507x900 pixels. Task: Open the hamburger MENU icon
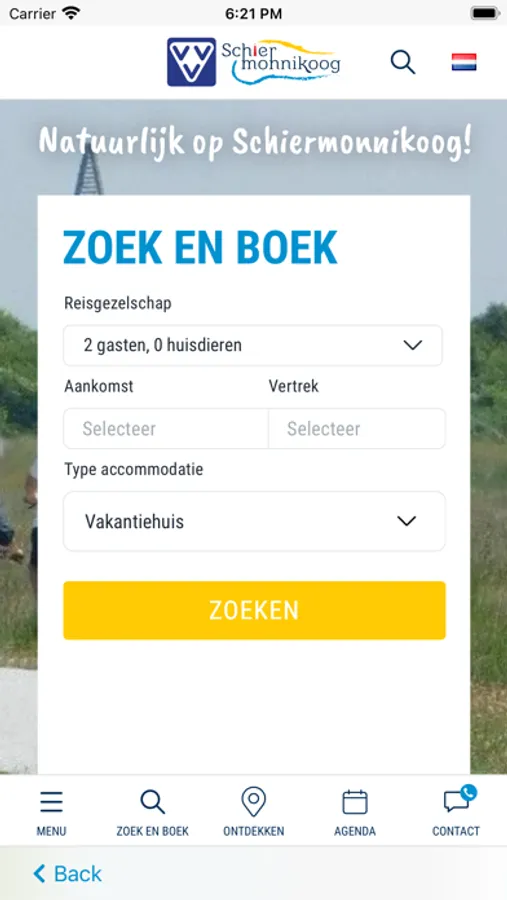pyautogui.click(x=51, y=802)
